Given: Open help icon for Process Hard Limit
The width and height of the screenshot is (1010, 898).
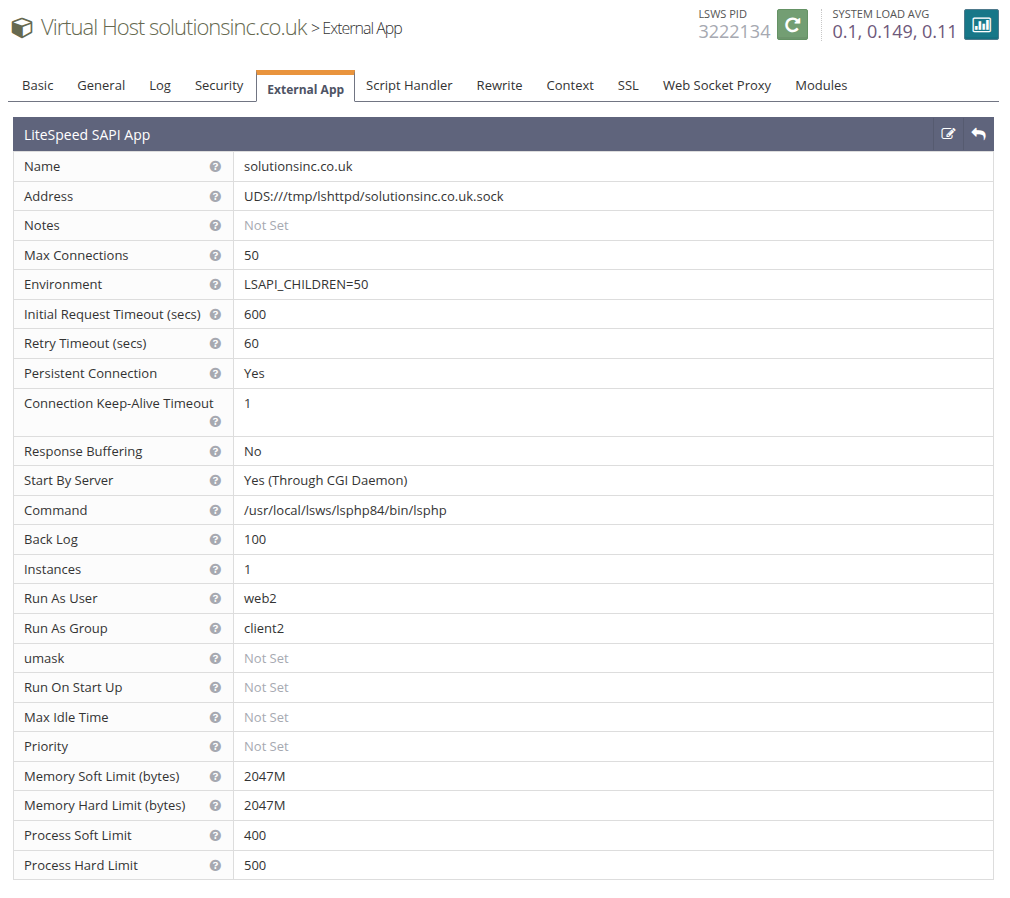Looking at the screenshot, I should point(215,866).
